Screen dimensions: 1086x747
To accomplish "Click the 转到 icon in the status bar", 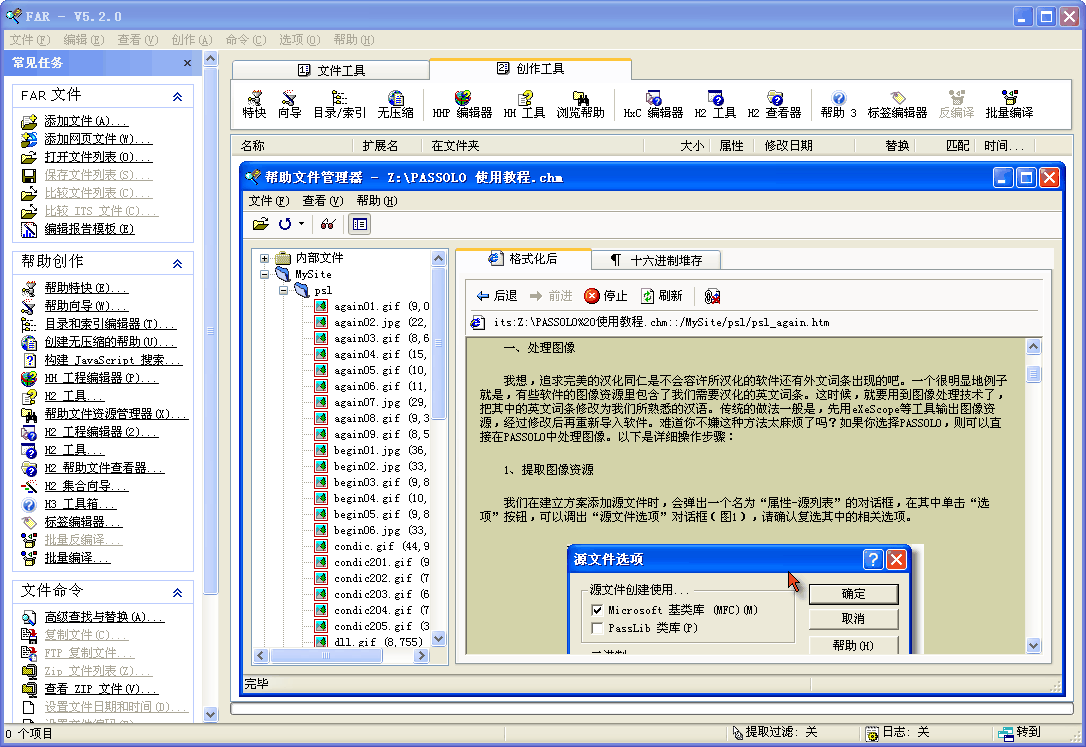I will 1020,732.
